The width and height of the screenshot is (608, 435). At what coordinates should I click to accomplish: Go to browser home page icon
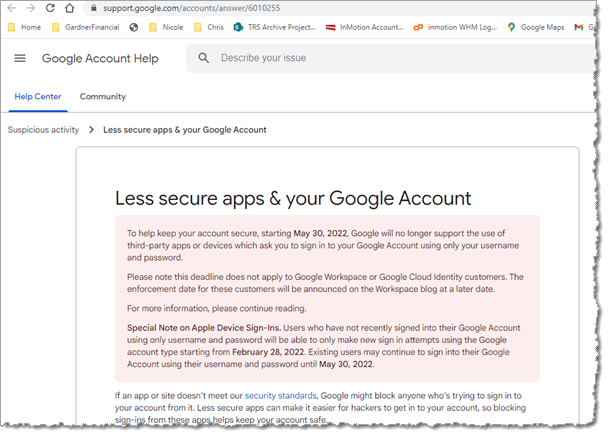point(68,8)
